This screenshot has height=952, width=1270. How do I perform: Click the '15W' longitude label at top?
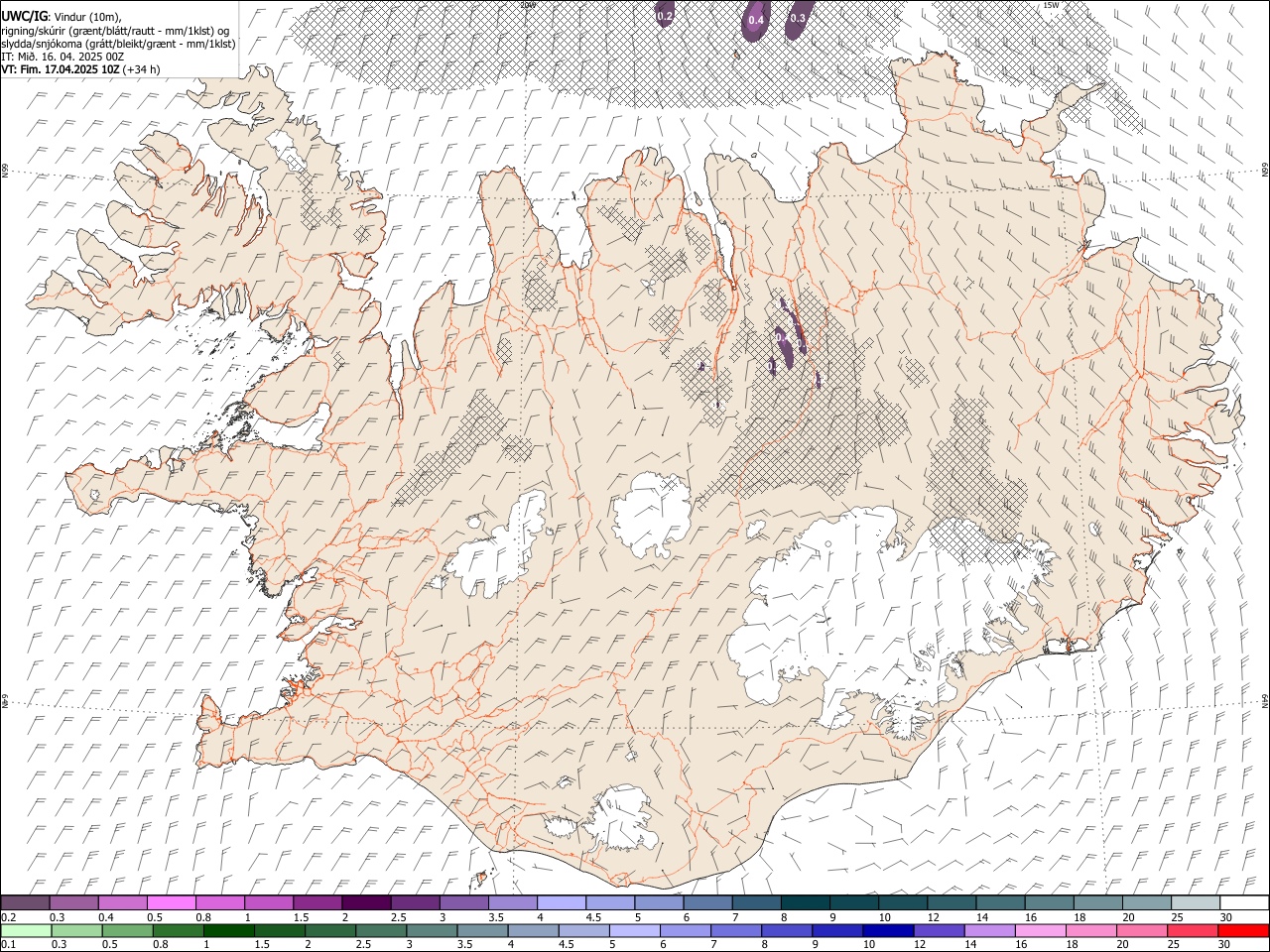click(x=1051, y=5)
